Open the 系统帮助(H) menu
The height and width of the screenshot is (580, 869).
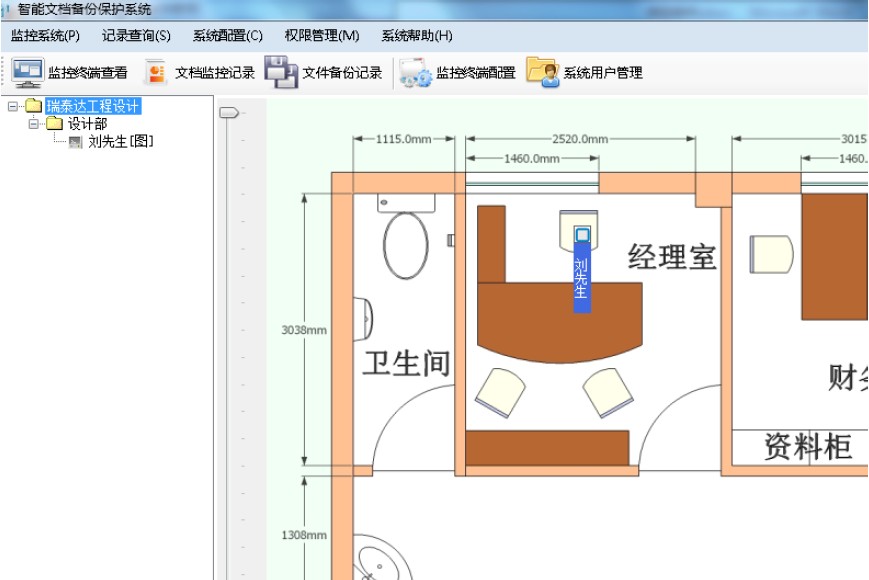[x=416, y=36]
